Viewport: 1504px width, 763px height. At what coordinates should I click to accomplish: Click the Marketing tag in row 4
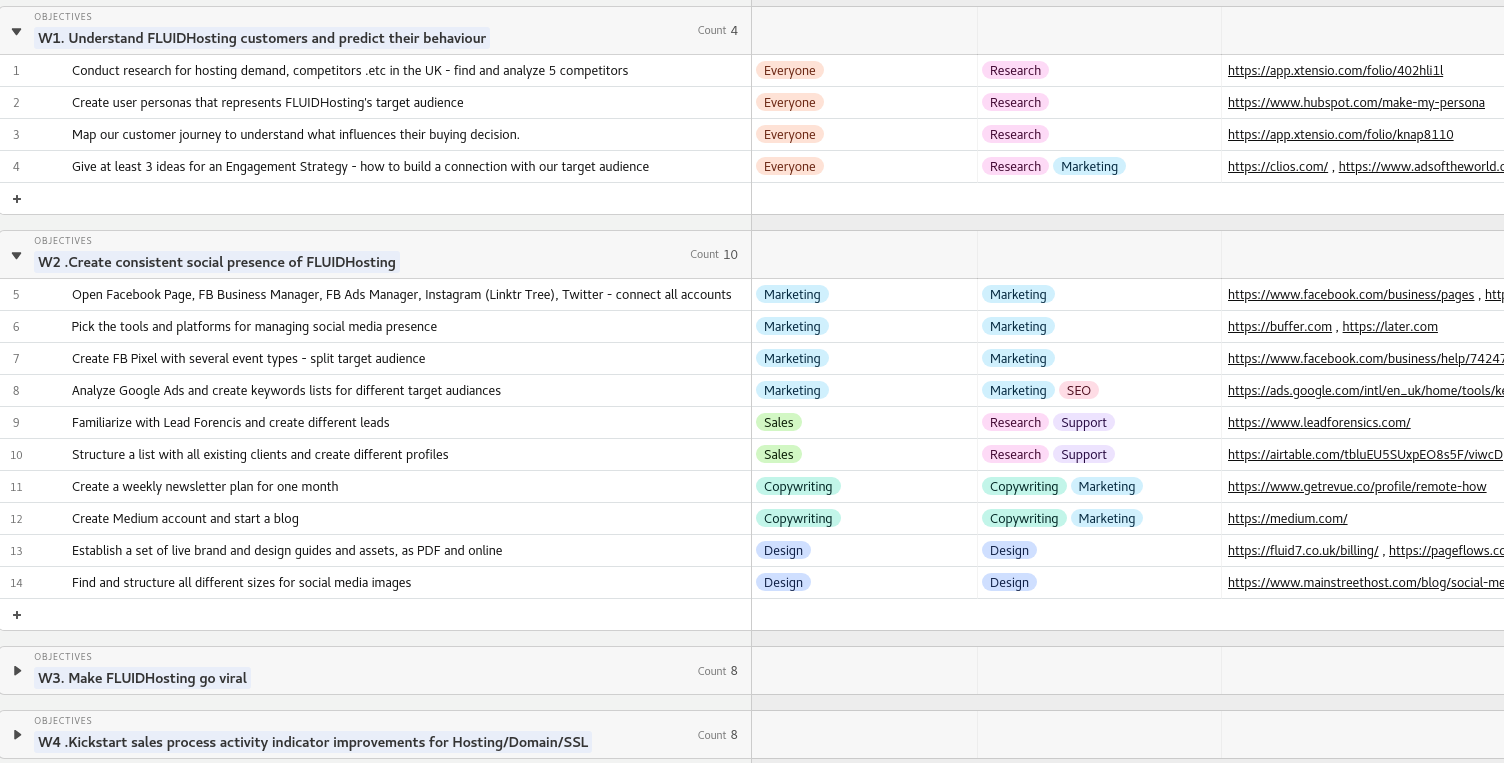(x=1089, y=166)
